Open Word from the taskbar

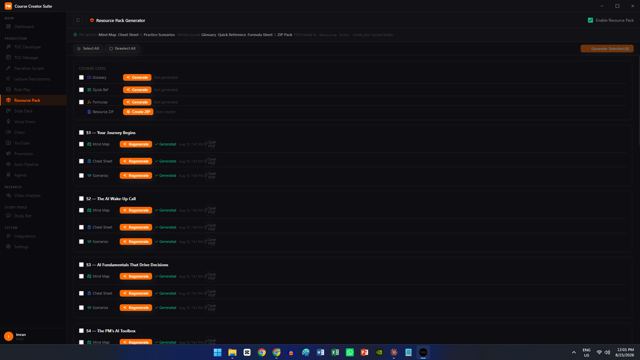320,352
